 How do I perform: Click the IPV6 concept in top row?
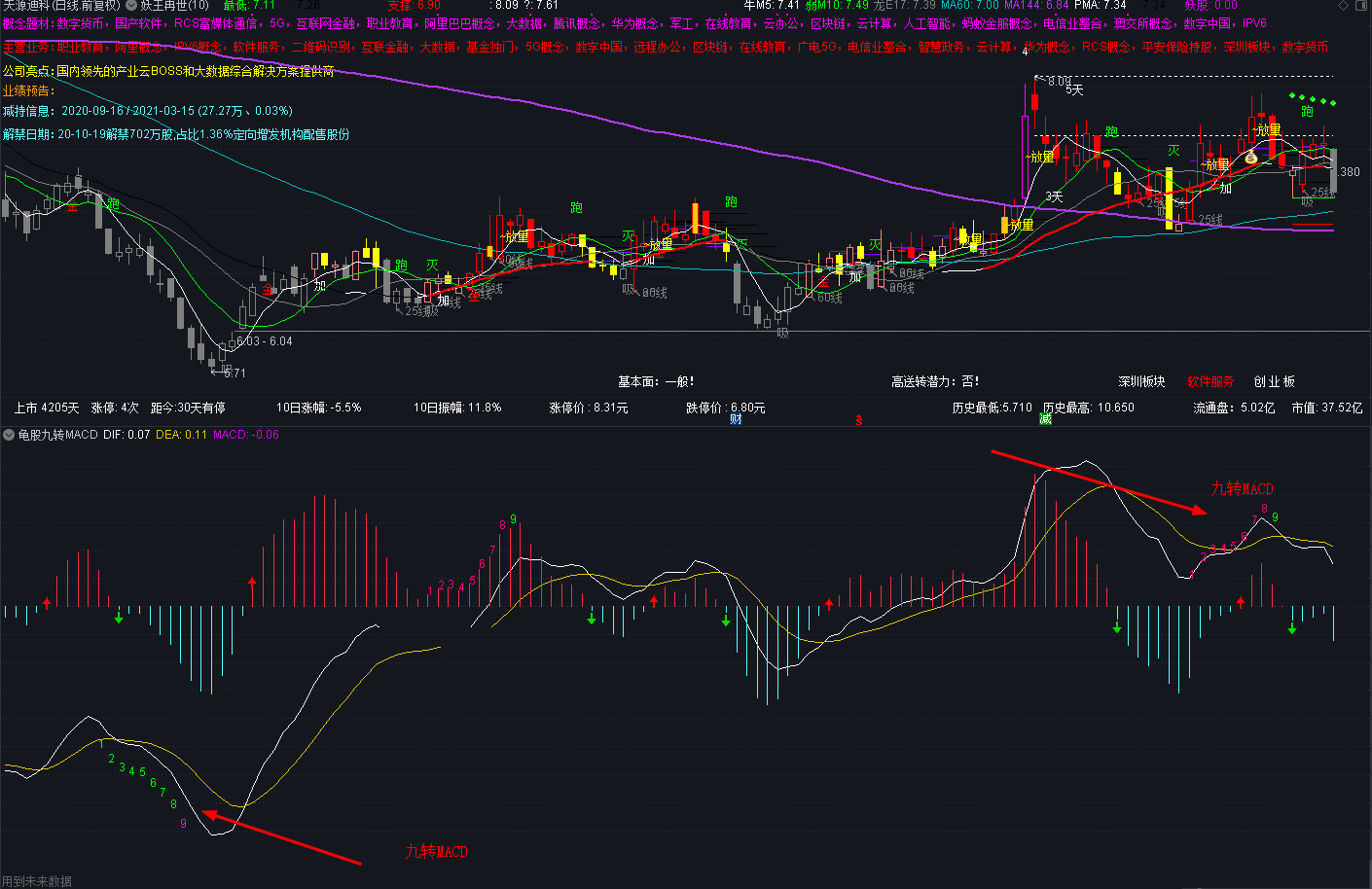(x=1254, y=23)
